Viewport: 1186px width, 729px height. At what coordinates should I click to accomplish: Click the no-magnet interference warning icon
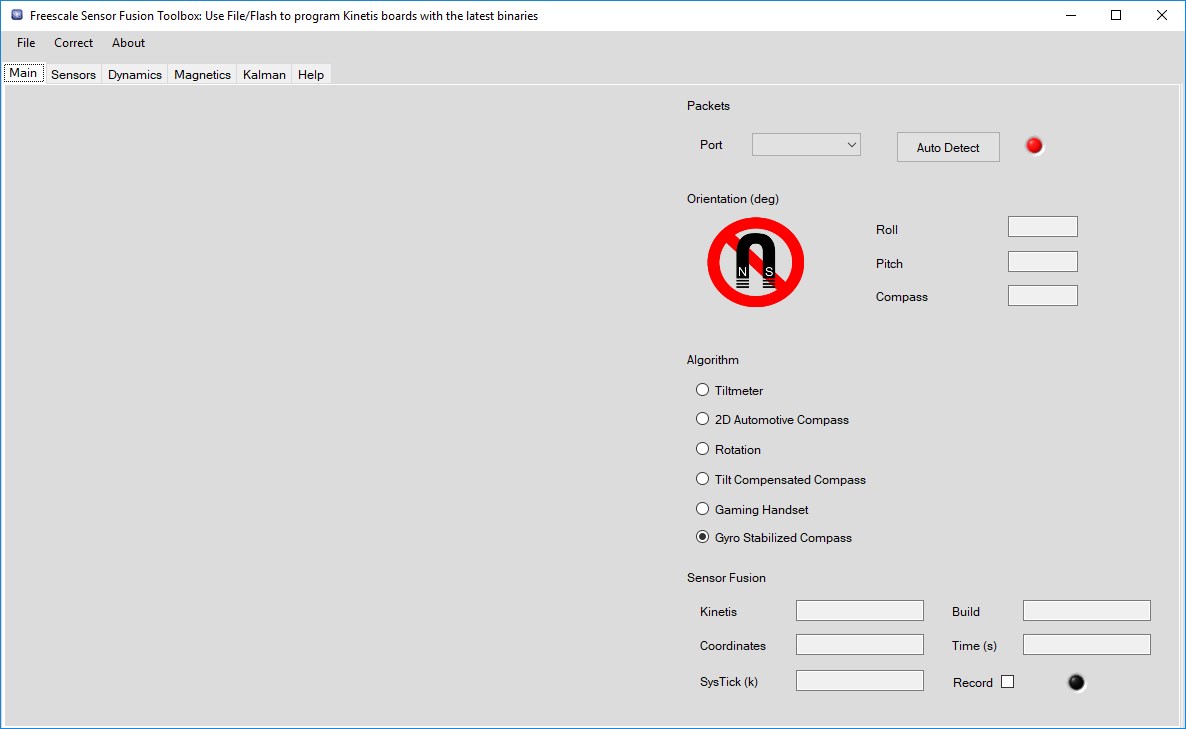click(x=756, y=262)
